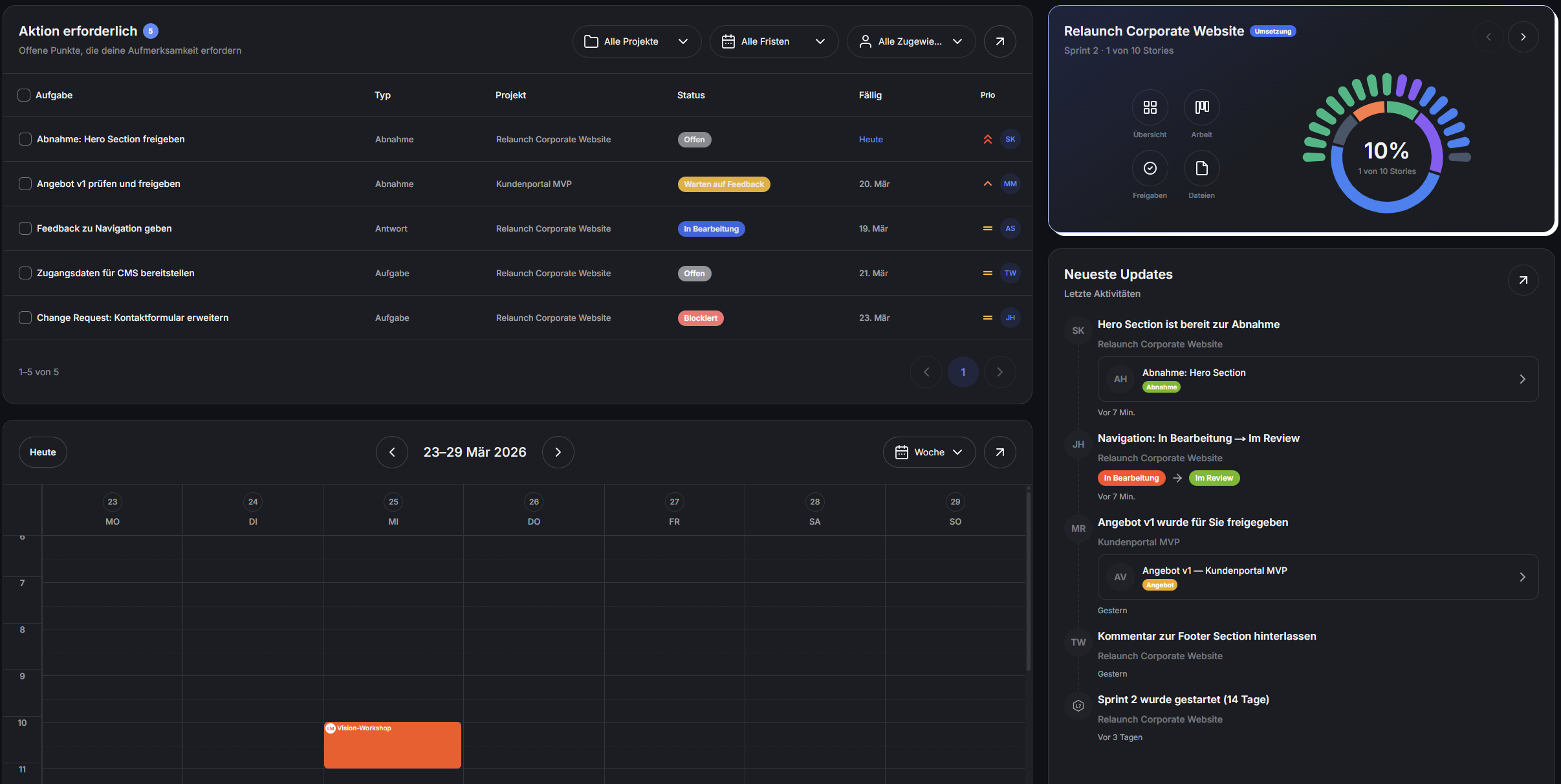Expand Neueste Updates with arrow icon
The height and width of the screenshot is (784, 1561).
coord(1523,280)
